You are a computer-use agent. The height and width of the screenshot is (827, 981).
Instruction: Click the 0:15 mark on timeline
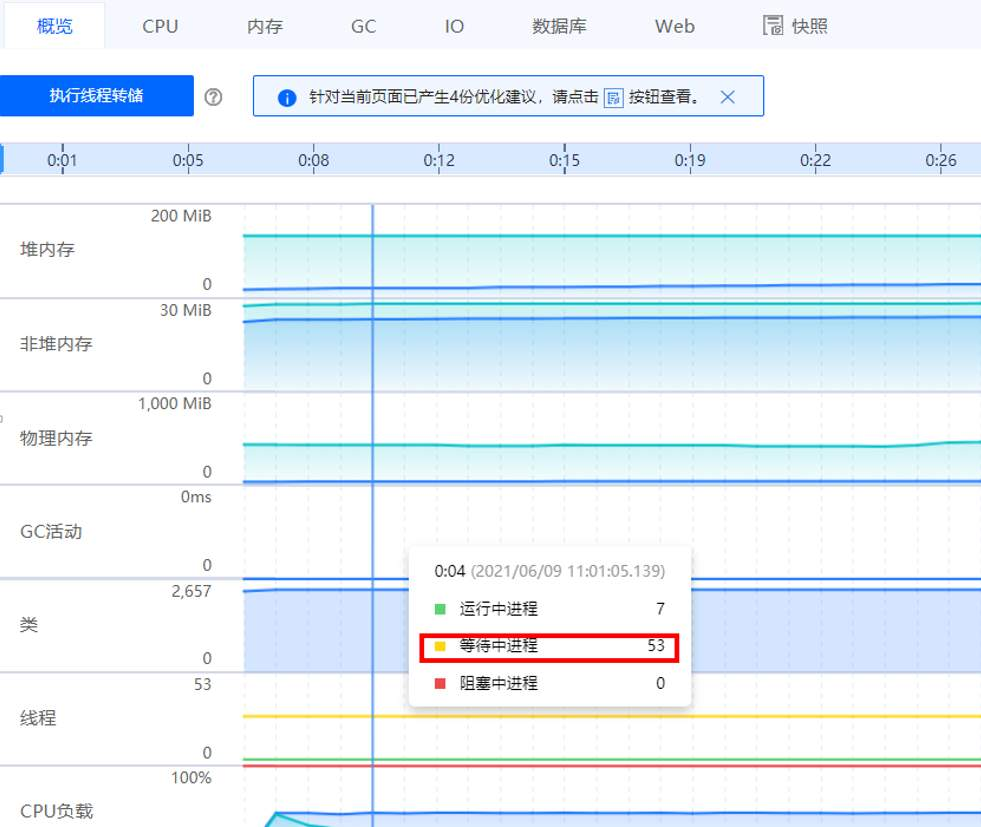[x=564, y=160]
